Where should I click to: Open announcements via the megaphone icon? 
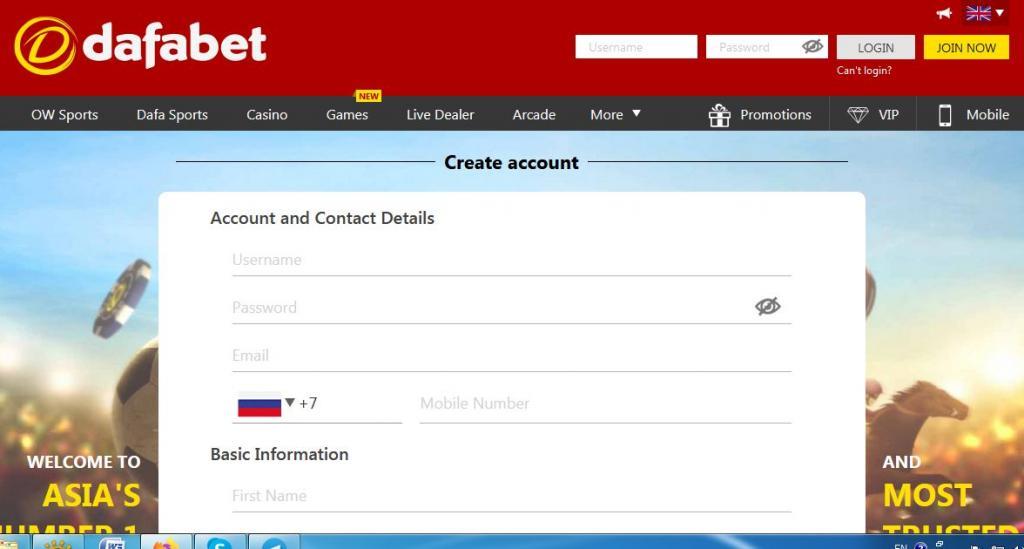944,14
